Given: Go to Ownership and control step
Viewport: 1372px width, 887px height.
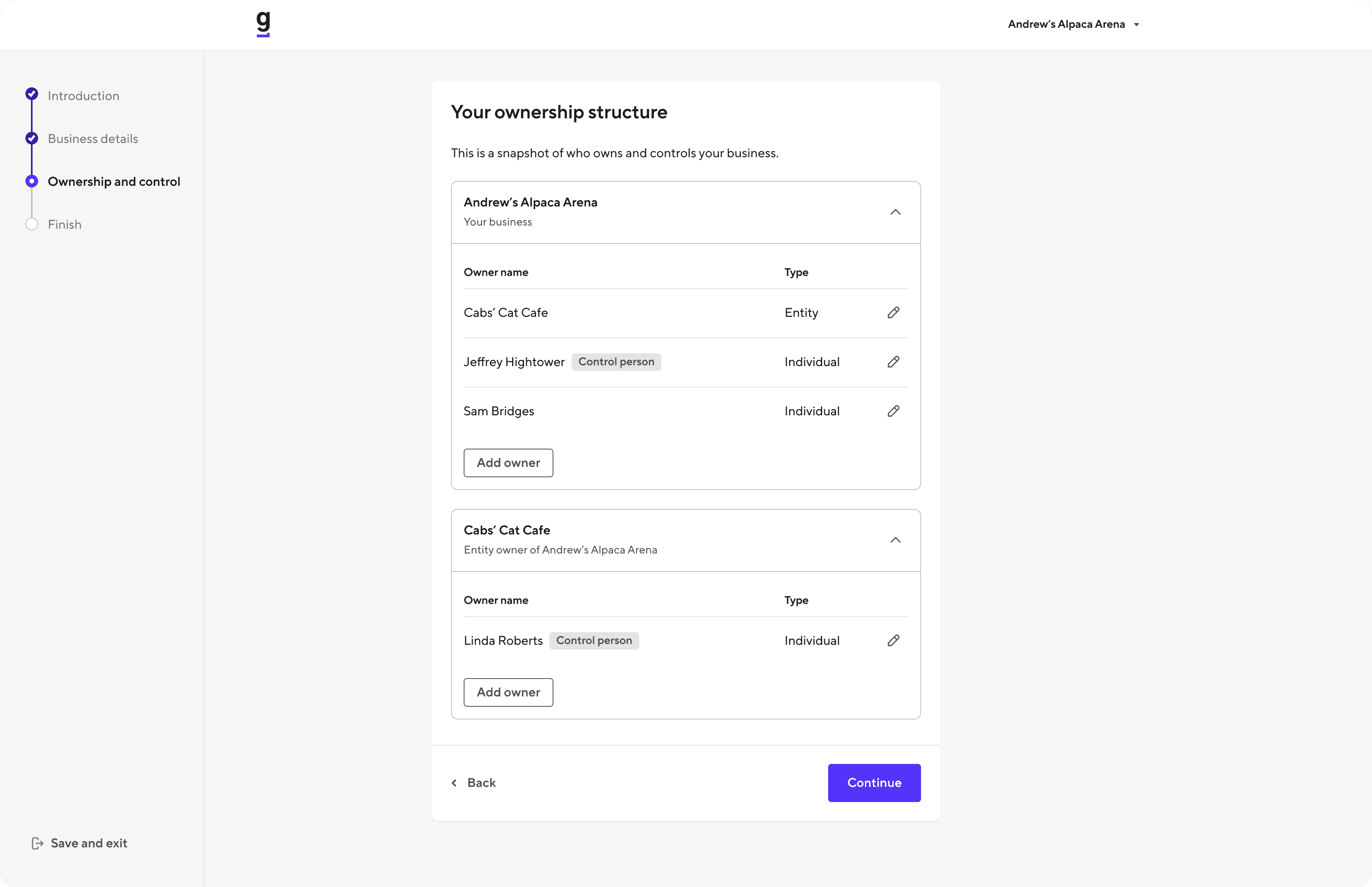Looking at the screenshot, I should click(x=114, y=181).
